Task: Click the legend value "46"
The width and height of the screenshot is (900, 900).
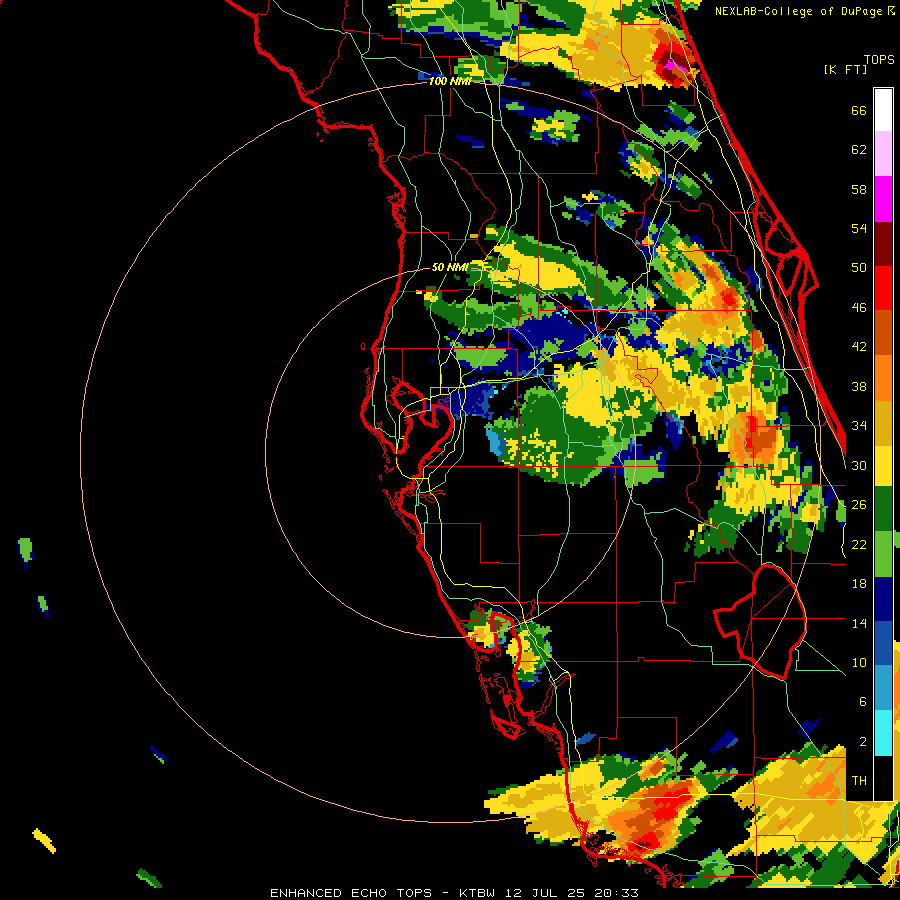Action: point(859,308)
